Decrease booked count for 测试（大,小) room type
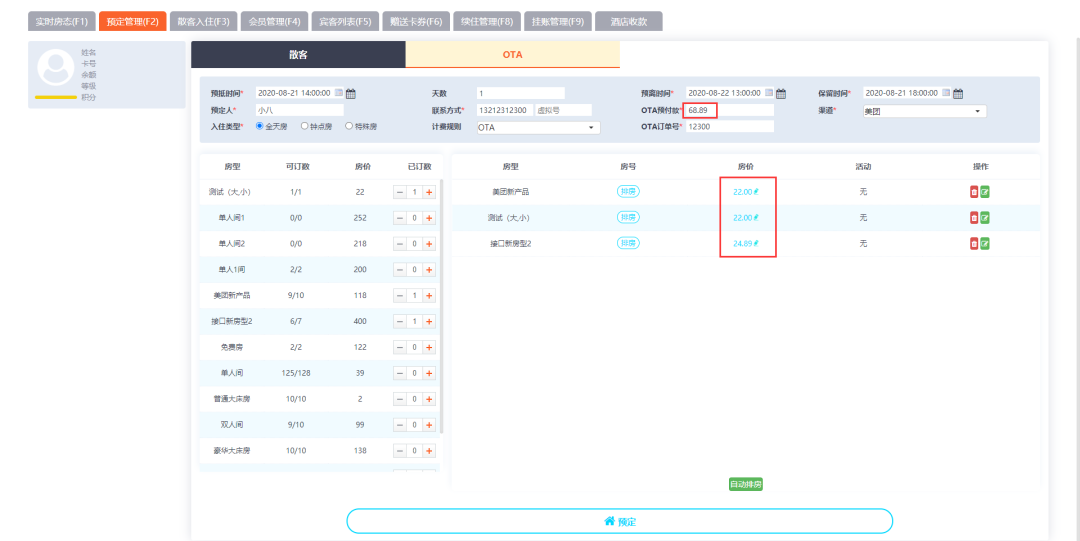Viewport: 1080px width, 541px height. [x=399, y=192]
